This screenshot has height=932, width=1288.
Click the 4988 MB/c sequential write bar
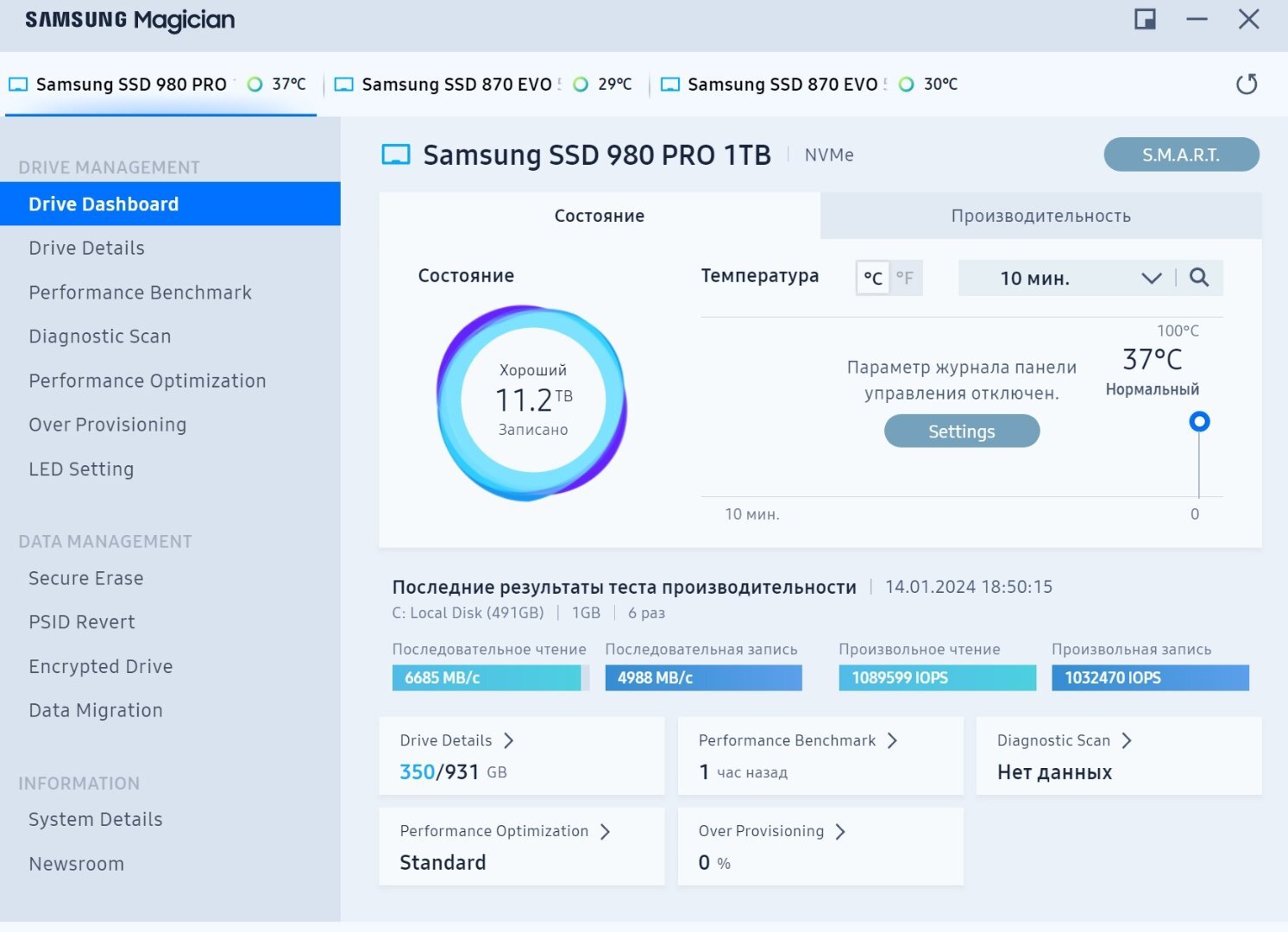tap(704, 677)
